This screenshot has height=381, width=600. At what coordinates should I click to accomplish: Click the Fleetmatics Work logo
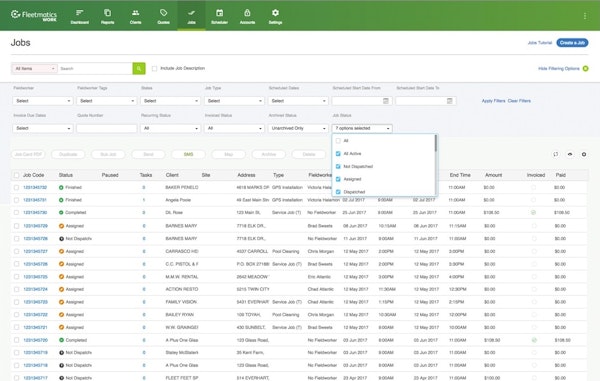coord(34,15)
